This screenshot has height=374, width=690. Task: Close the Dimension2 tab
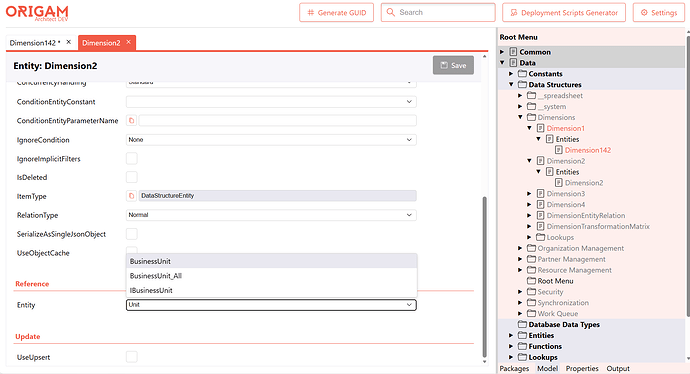[128, 42]
